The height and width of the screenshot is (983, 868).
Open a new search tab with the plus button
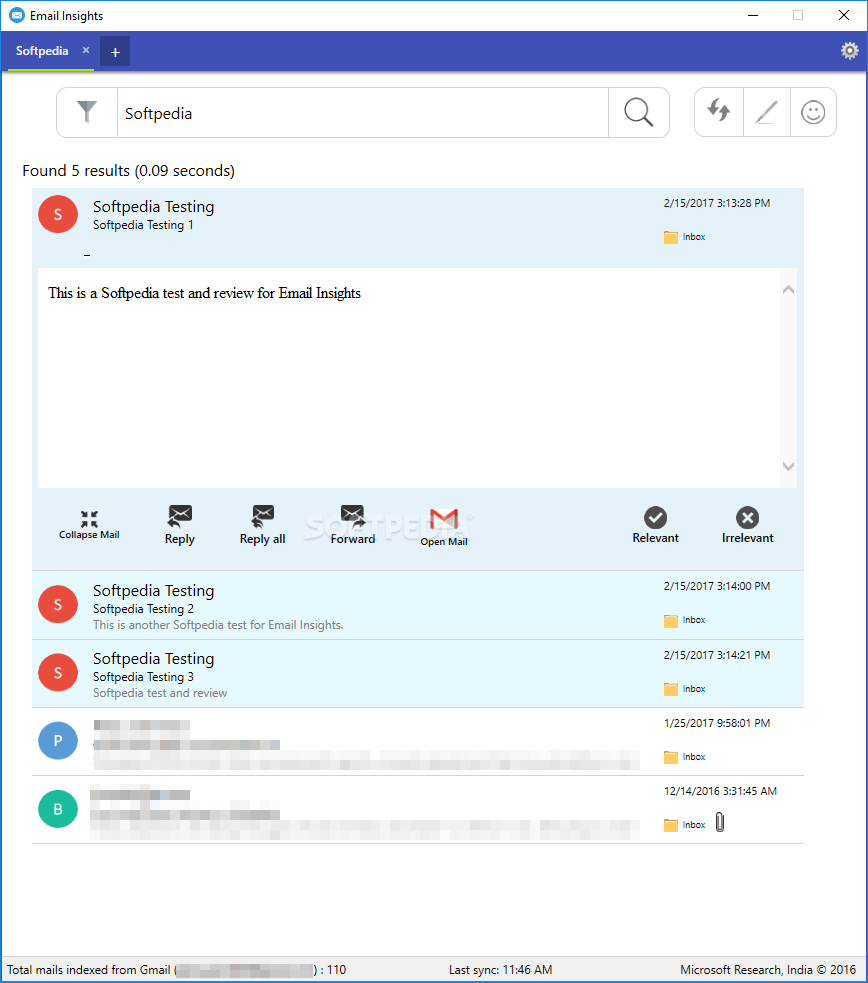click(114, 50)
